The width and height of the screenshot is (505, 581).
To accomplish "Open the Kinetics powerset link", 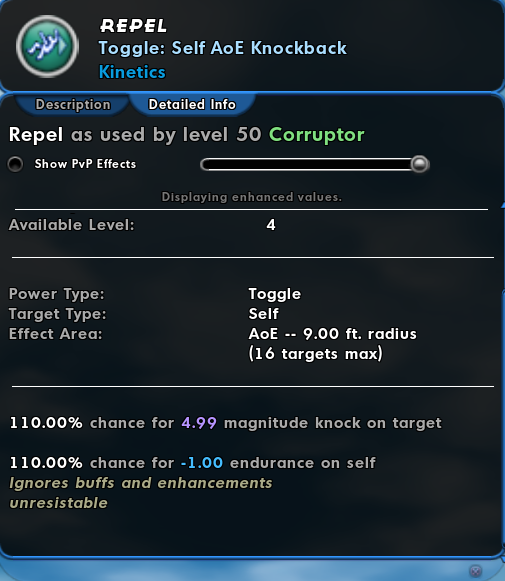I will click(x=132, y=72).
